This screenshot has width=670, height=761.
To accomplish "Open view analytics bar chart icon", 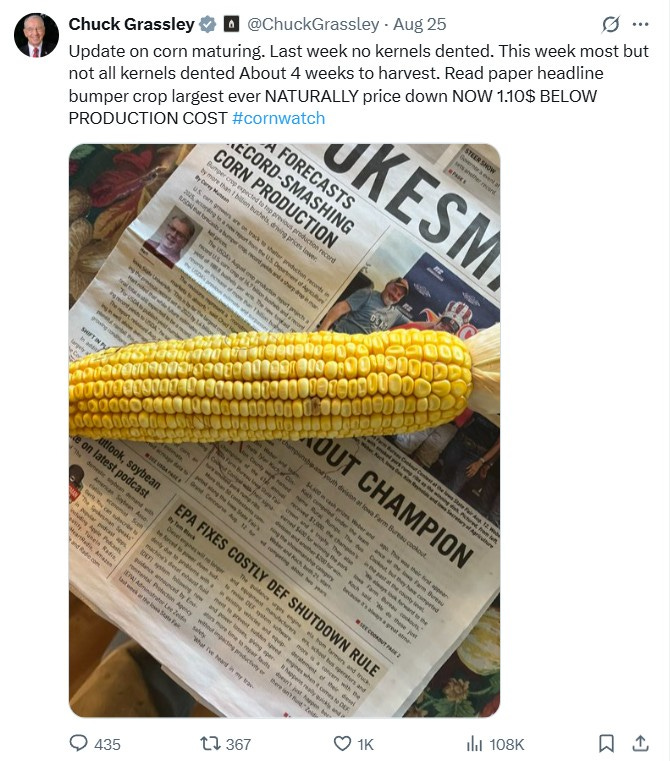I will click(x=474, y=744).
